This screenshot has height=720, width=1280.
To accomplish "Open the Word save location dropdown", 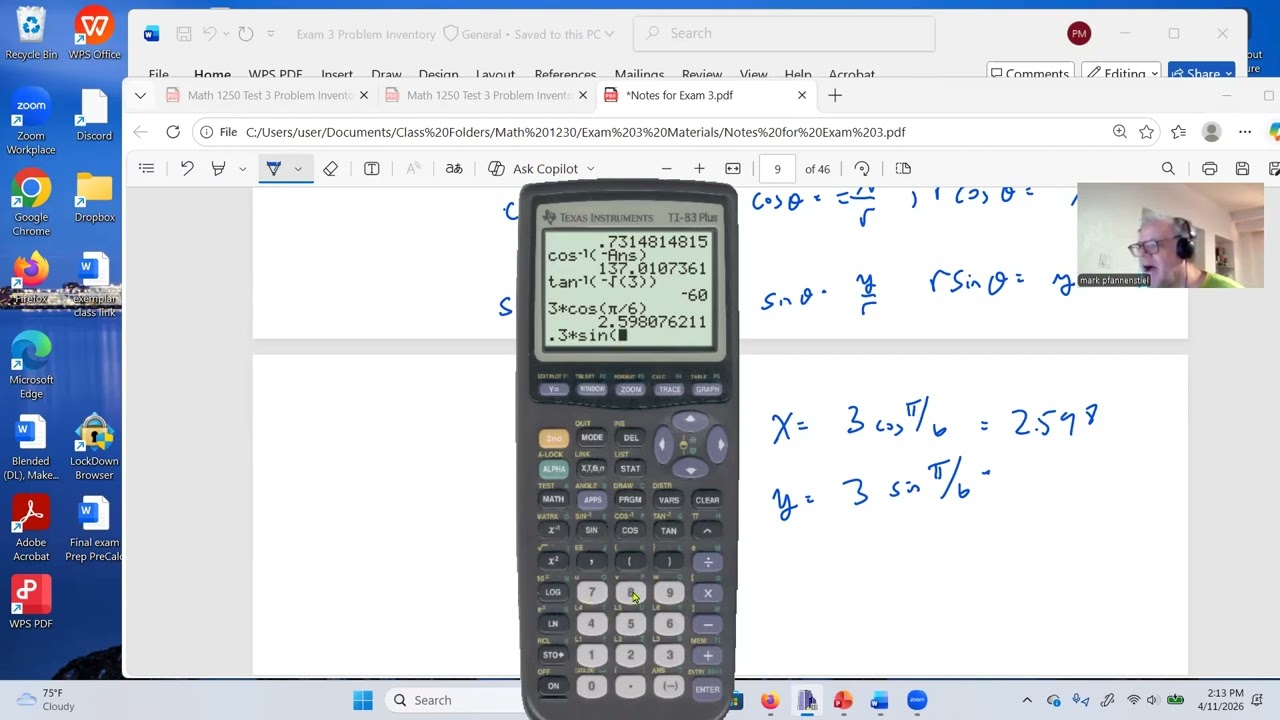I will (609, 34).
